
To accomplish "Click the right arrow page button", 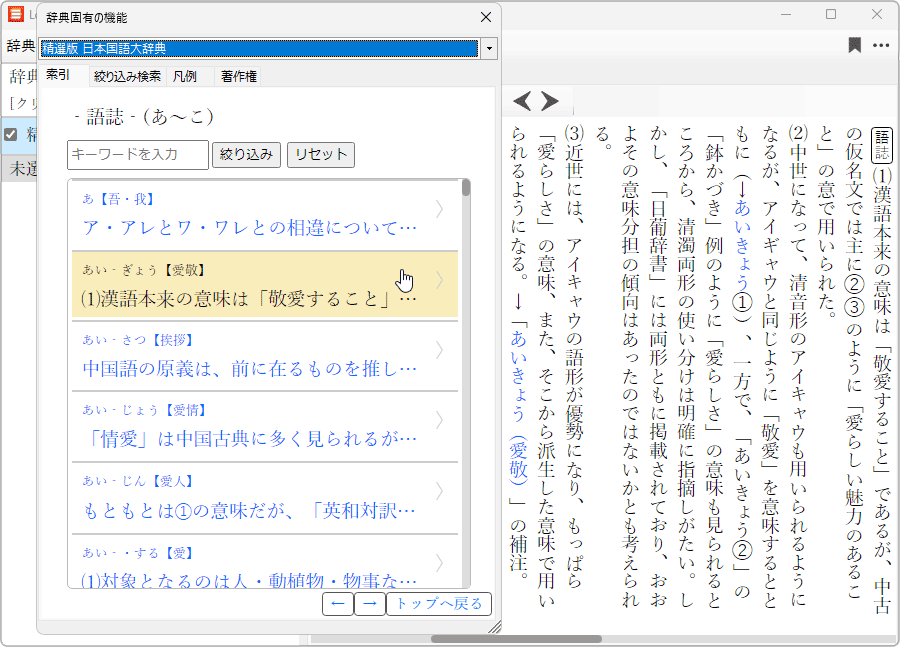I will point(369,603).
